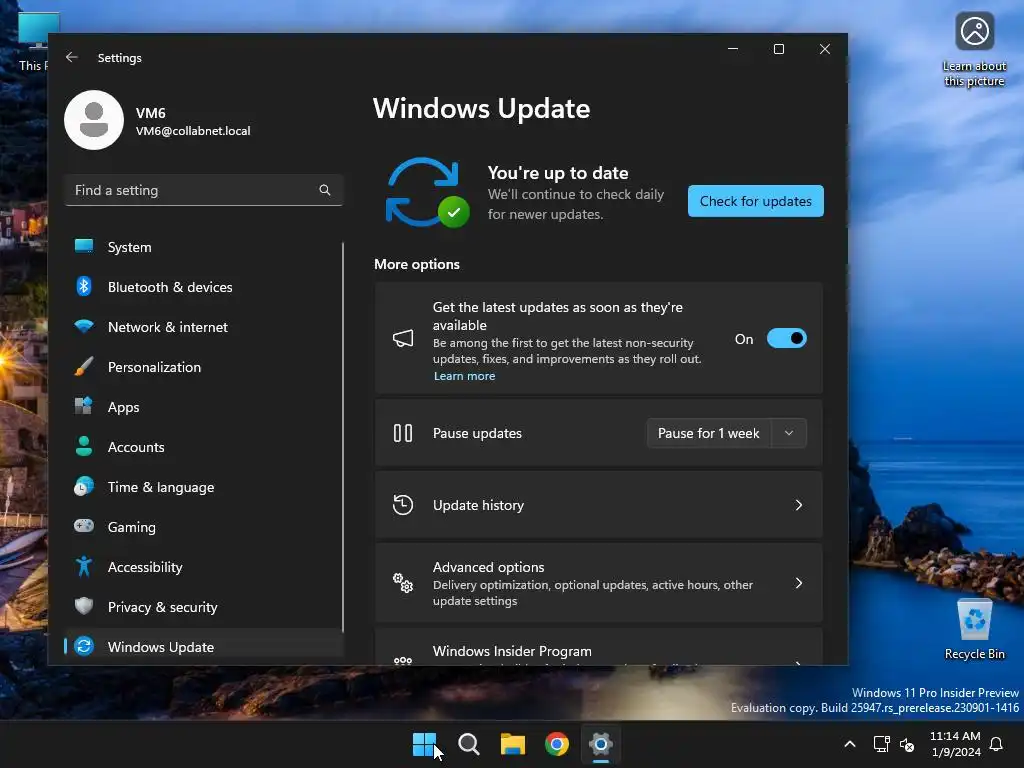Open the Windows Start menu
The width and height of the screenshot is (1024, 768).
pos(424,743)
